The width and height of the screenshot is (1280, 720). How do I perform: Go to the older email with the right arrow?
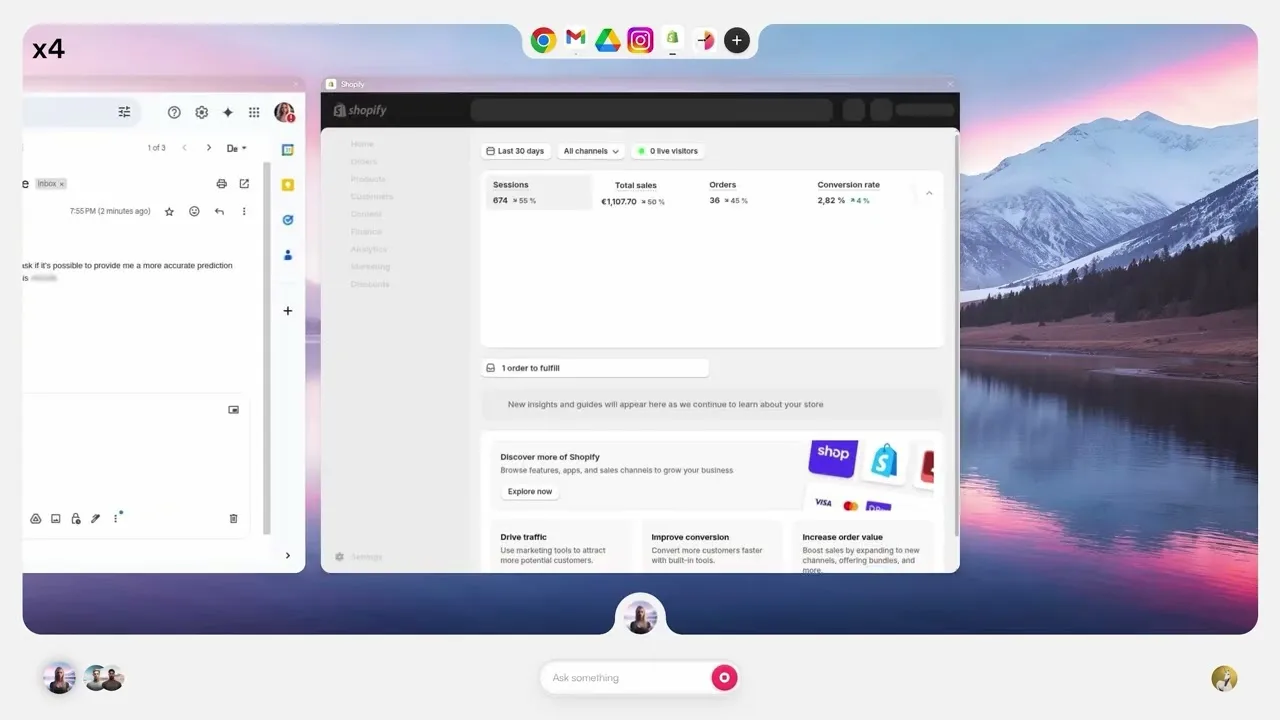[209, 148]
